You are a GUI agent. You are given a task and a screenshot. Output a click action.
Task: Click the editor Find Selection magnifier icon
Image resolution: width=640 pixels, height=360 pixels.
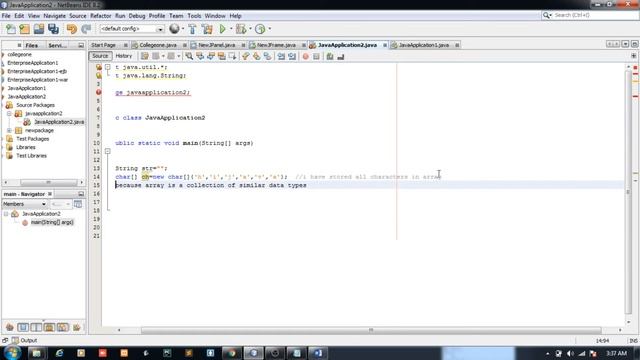coord(189,56)
